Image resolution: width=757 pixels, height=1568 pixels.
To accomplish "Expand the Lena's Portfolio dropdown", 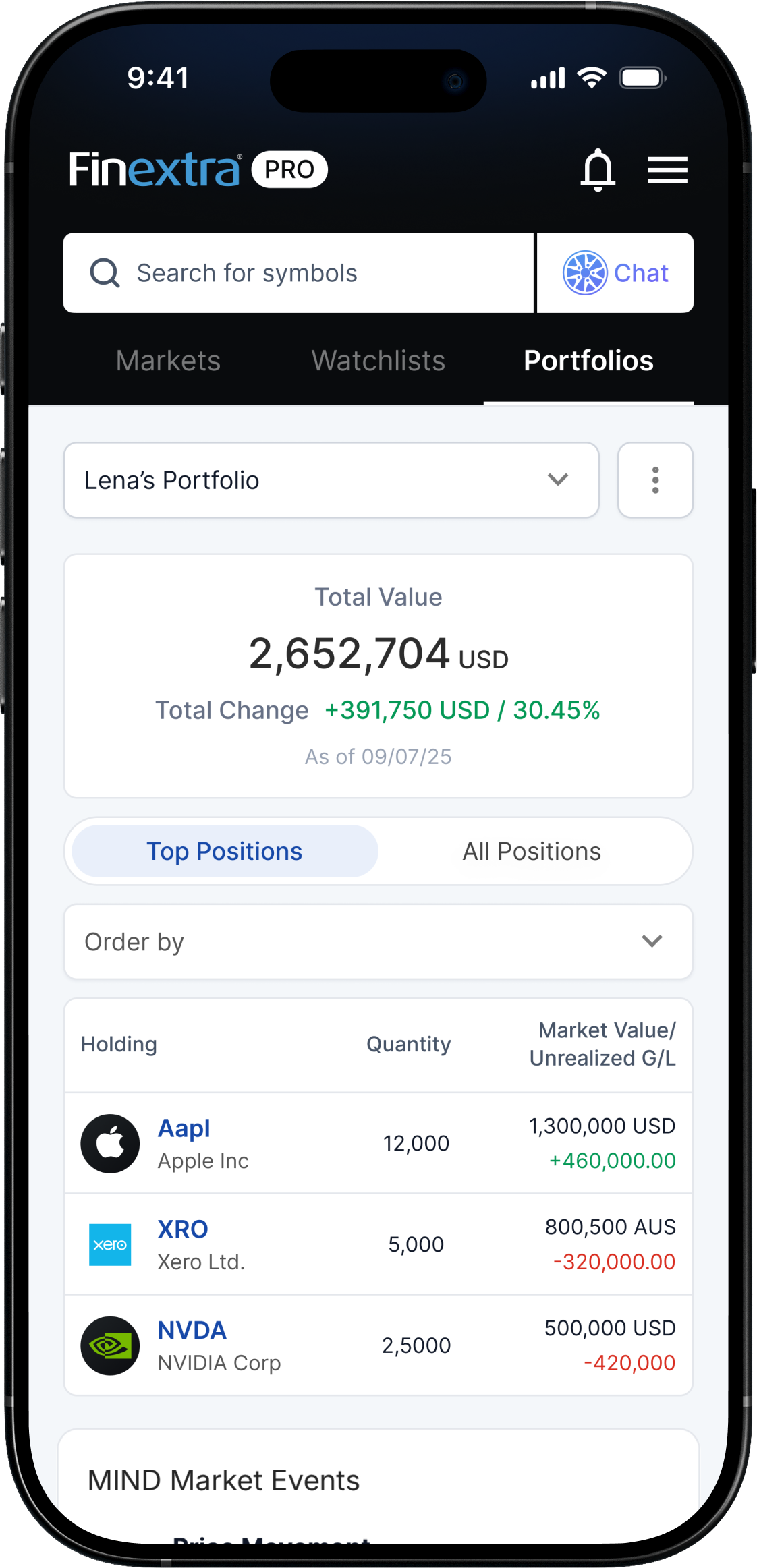I will tap(331, 480).
